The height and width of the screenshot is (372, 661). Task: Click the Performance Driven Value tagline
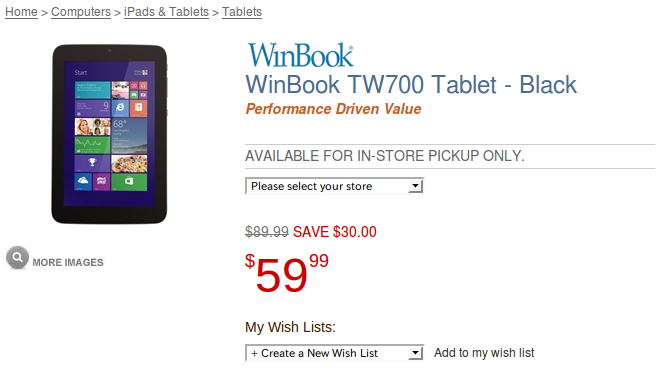[x=333, y=109]
